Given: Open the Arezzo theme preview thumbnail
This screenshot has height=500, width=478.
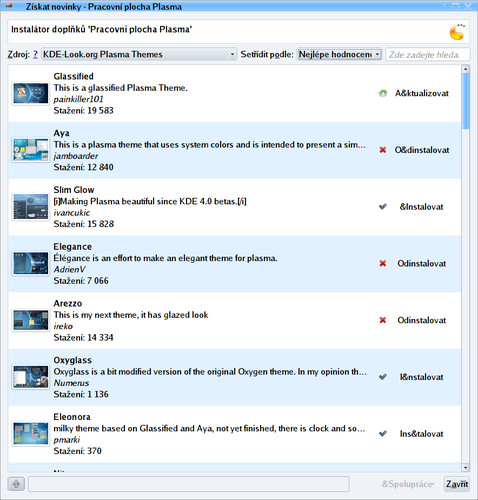Looking at the screenshot, I should (x=30, y=320).
